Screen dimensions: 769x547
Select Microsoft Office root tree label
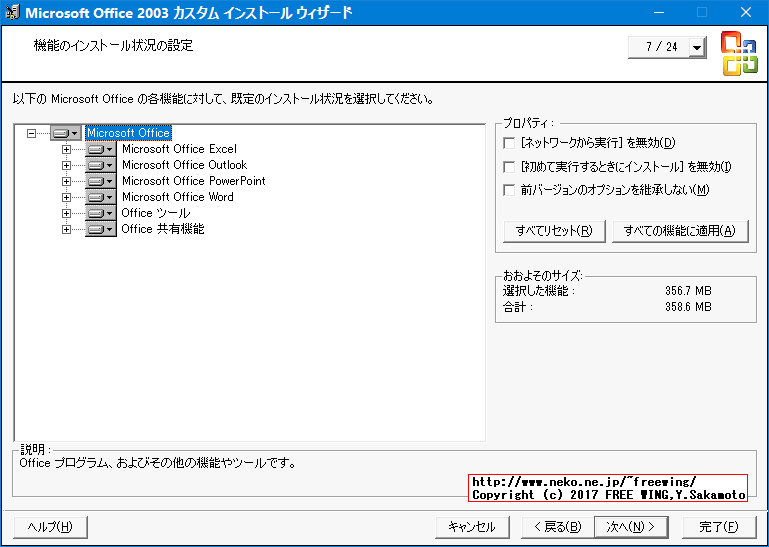tap(128, 133)
